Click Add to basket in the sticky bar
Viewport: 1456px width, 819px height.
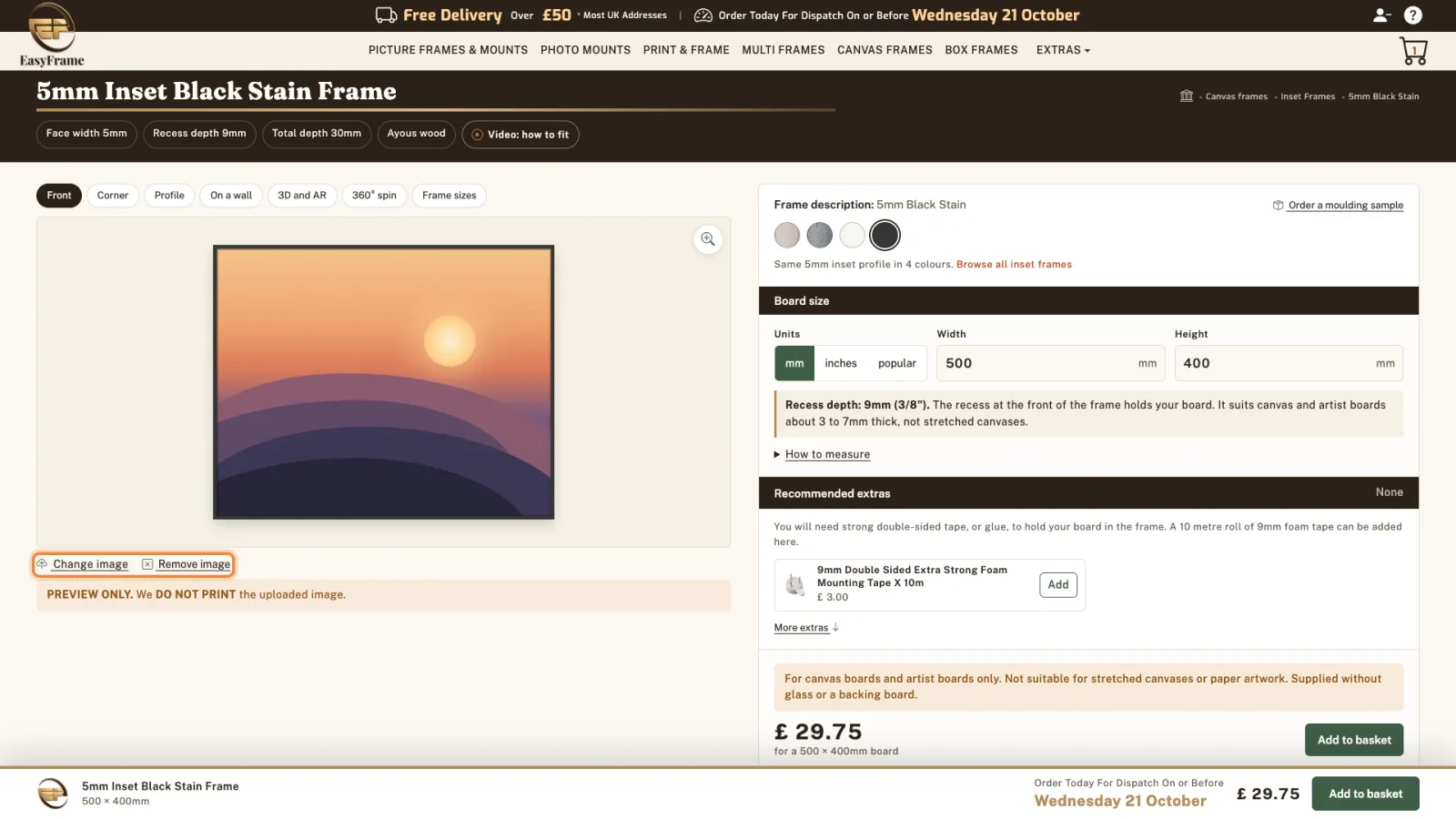1365,794
